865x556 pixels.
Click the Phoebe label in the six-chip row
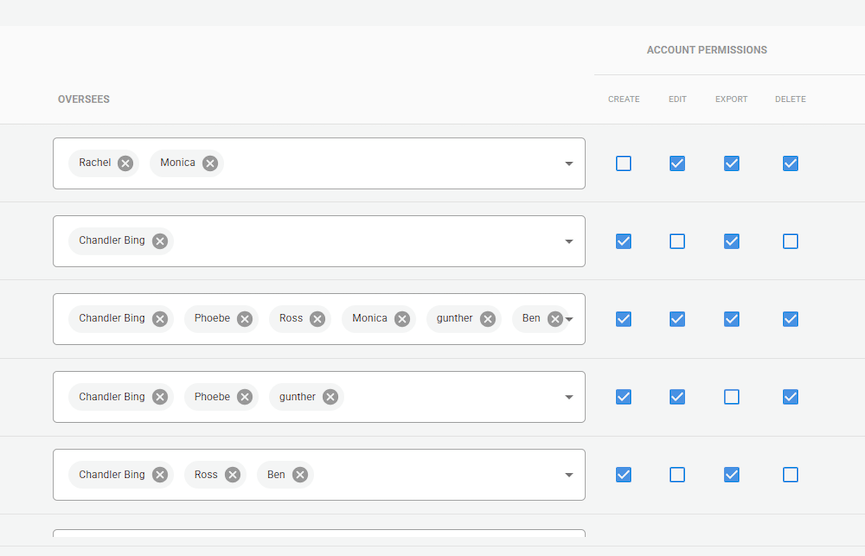point(212,318)
